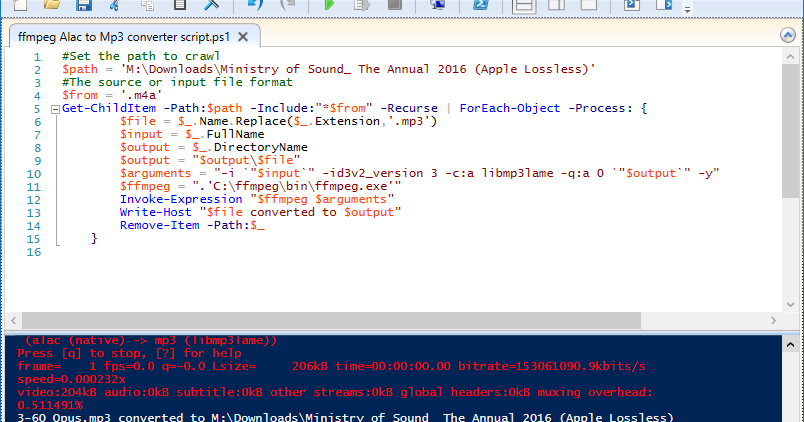
Task: Click the $_.FullName expression on line 7
Action: point(225,134)
